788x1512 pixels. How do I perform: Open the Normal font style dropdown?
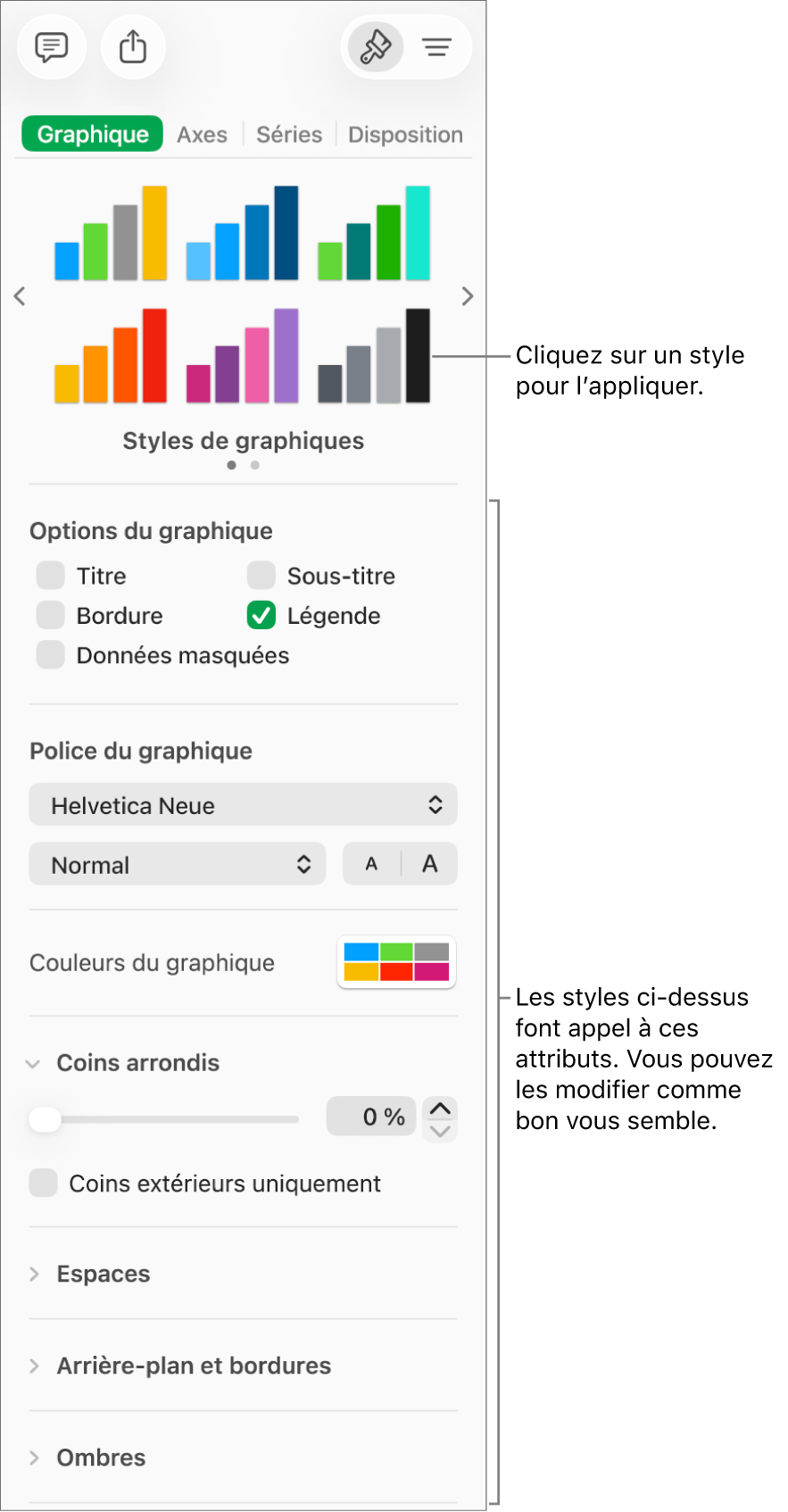(177, 863)
